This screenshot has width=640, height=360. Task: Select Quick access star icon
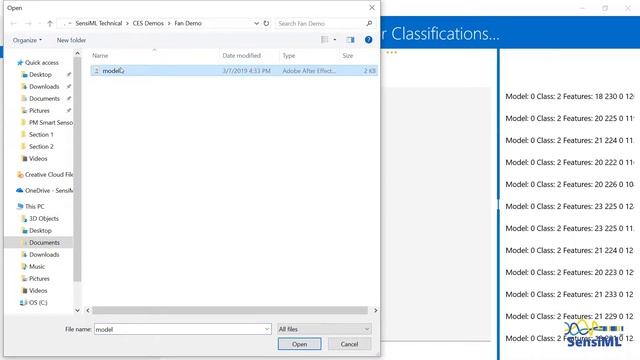(19, 62)
